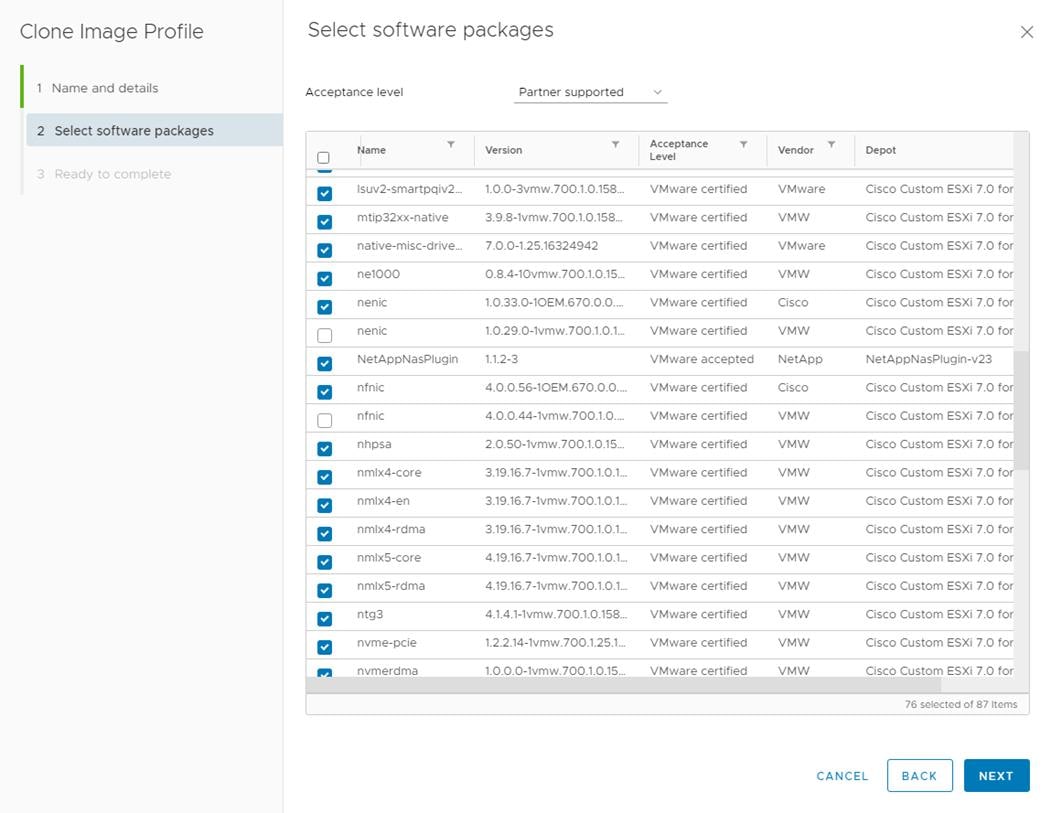Uncheck the Cisco nenic 1.0.33.0 checkbox
Viewport: 1051px width, 813px height.
pyautogui.click(x=324, y=307)
